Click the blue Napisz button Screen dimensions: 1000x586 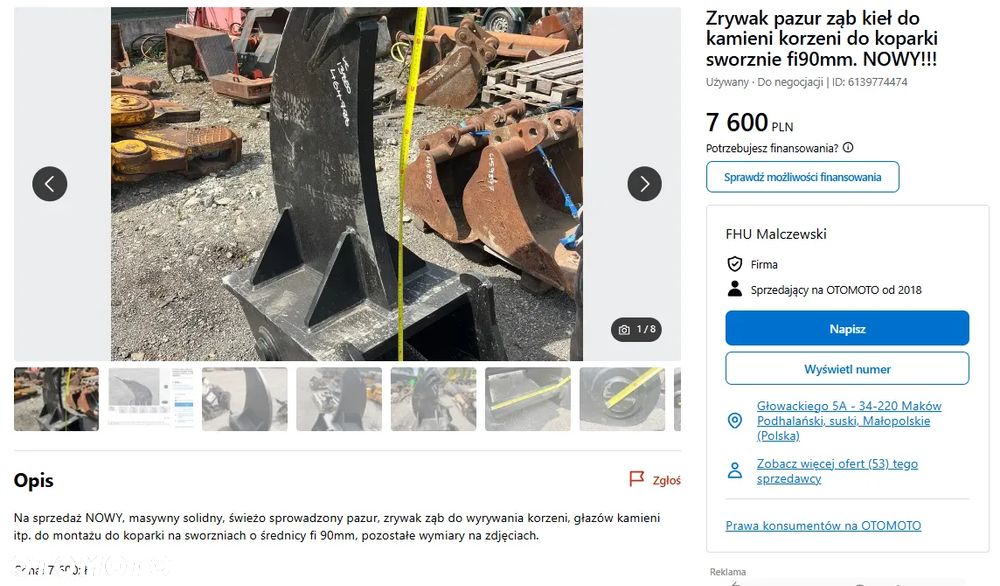847,328
